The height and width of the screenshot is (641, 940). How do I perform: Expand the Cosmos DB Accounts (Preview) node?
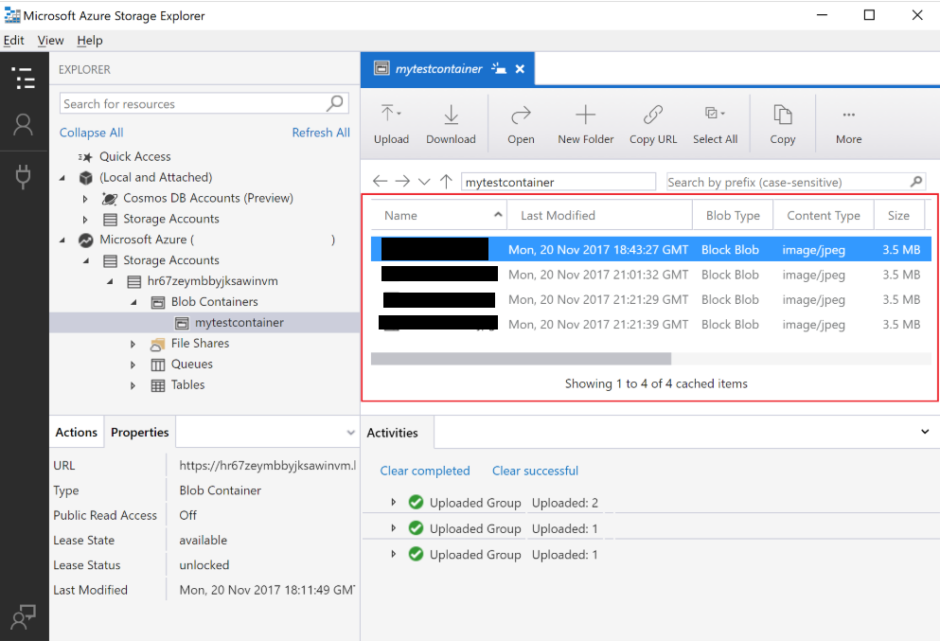(84, 198)
